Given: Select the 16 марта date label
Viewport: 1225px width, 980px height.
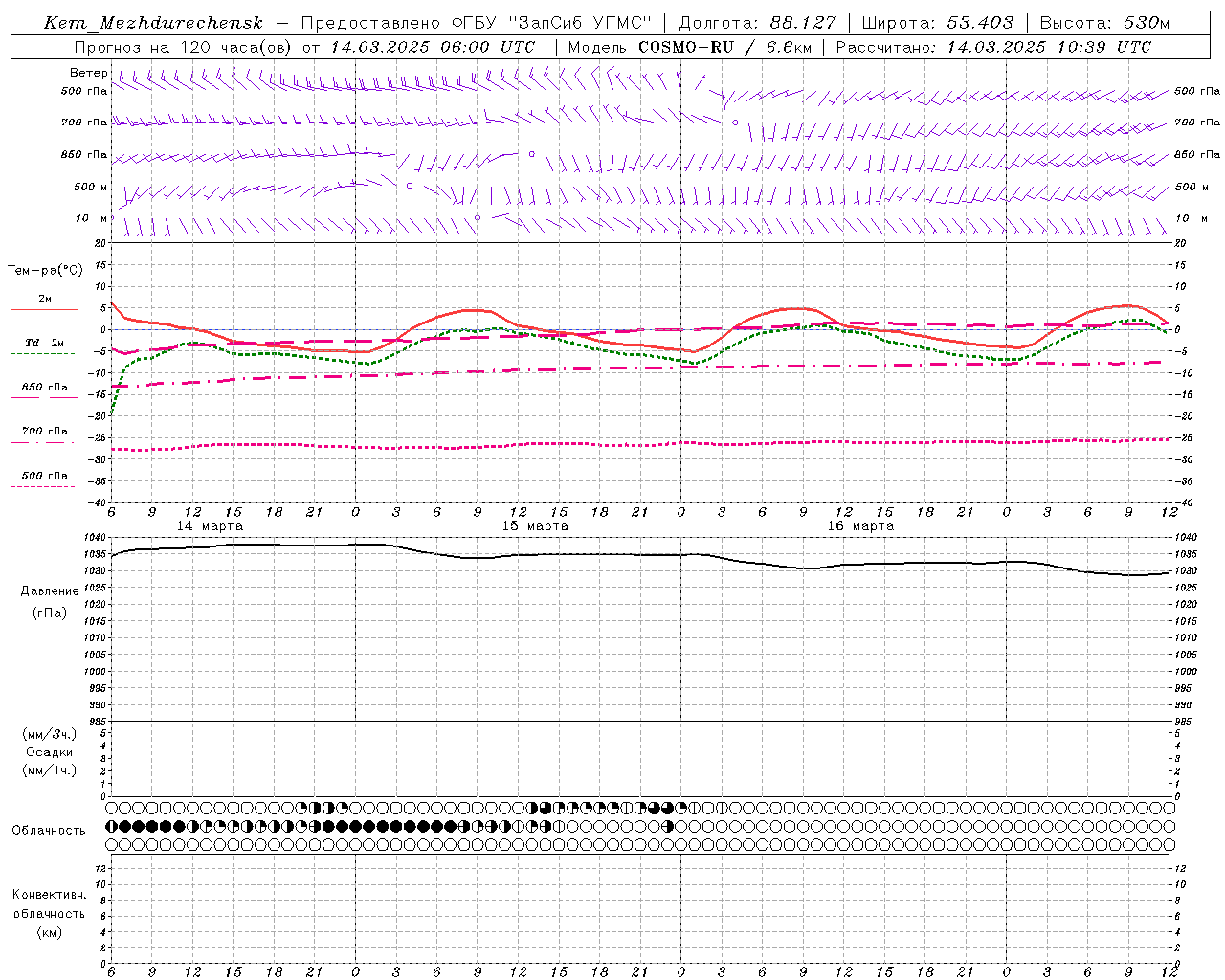Looking at the screenshot, I should (x=860, y=526).
